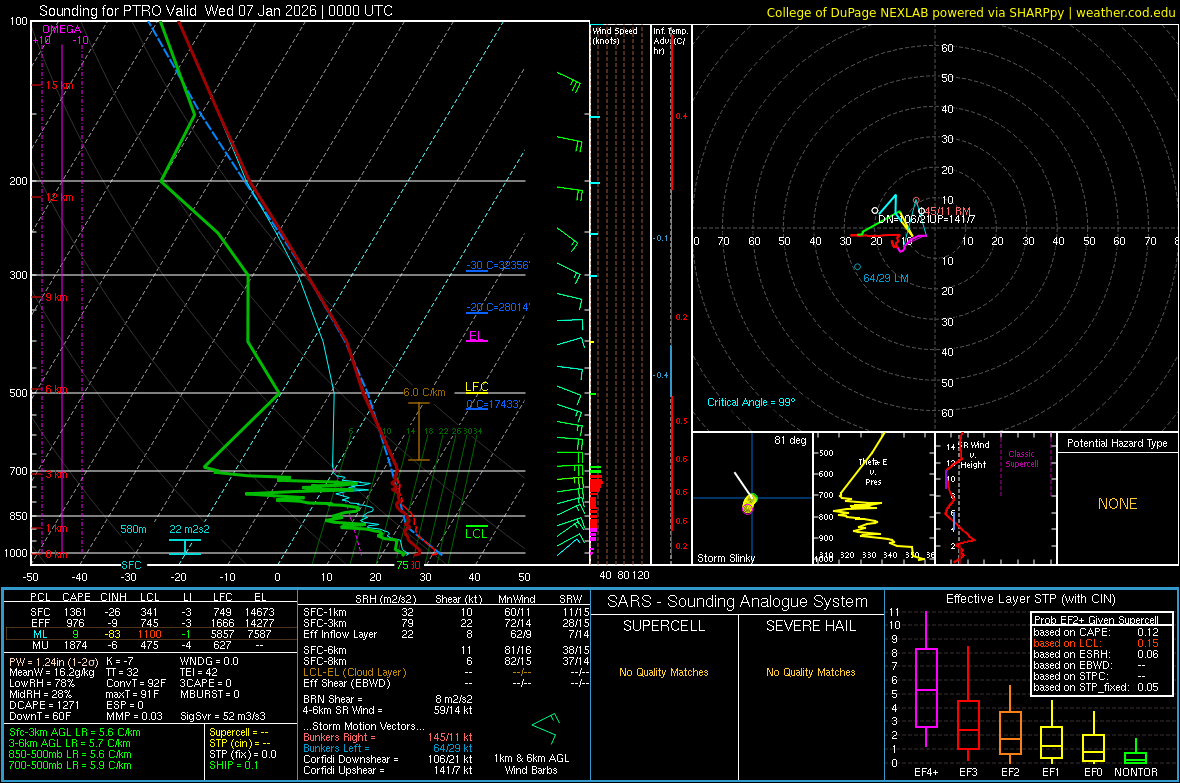Click the magenta EL level label
1180x783 pixels.
(x=476, y=336)
